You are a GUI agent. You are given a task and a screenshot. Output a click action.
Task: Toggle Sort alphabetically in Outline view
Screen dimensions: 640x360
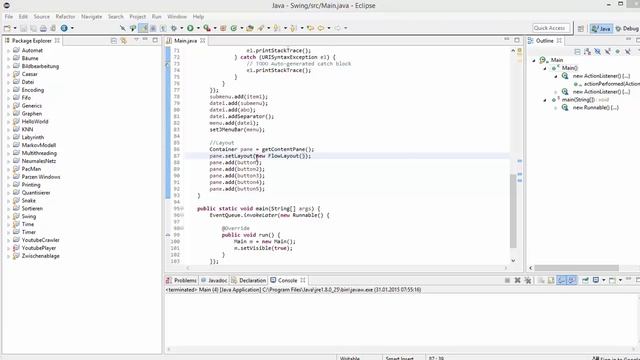587,51
